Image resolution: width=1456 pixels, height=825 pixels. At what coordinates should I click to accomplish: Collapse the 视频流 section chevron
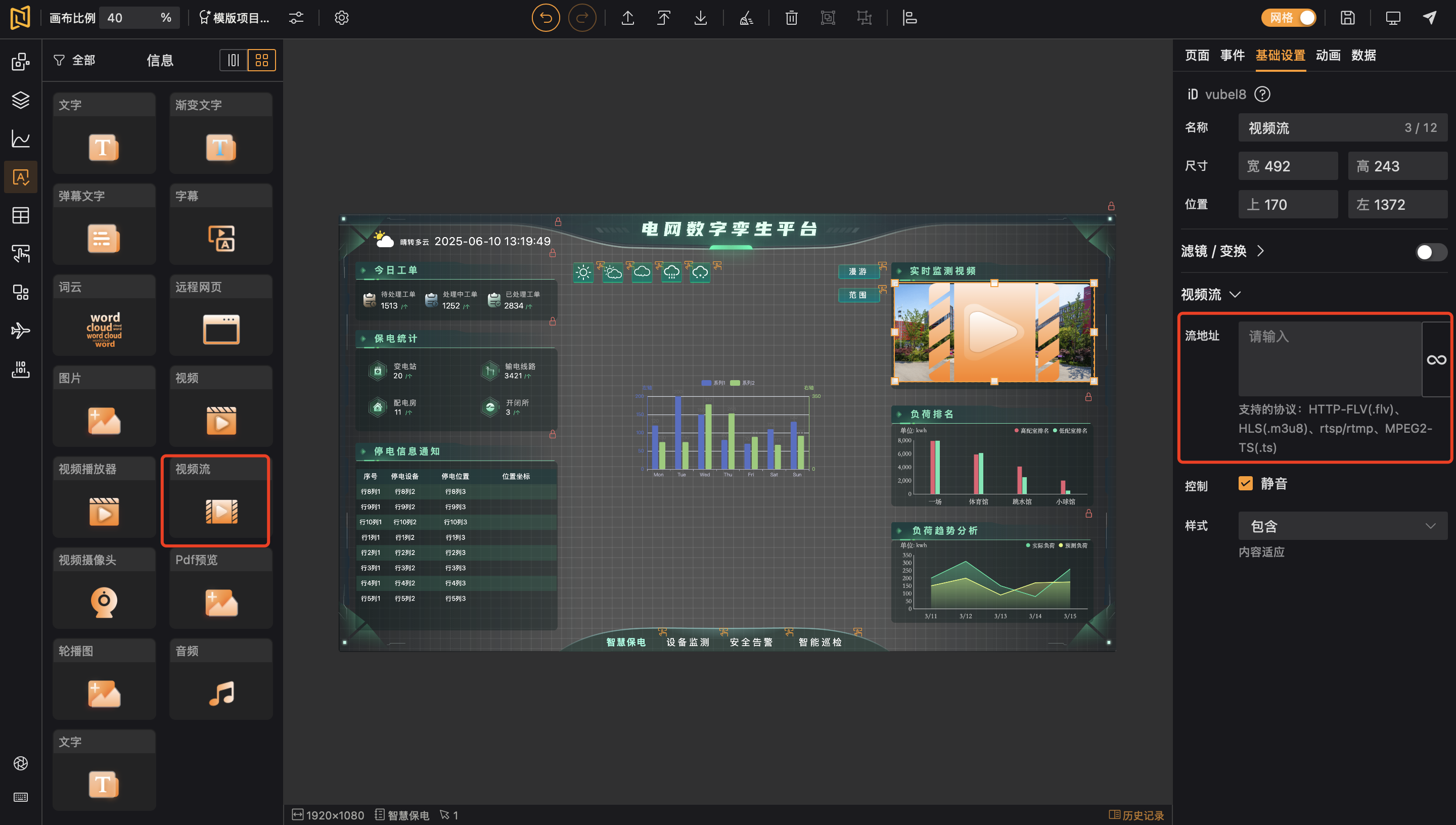pos(1235,295)
